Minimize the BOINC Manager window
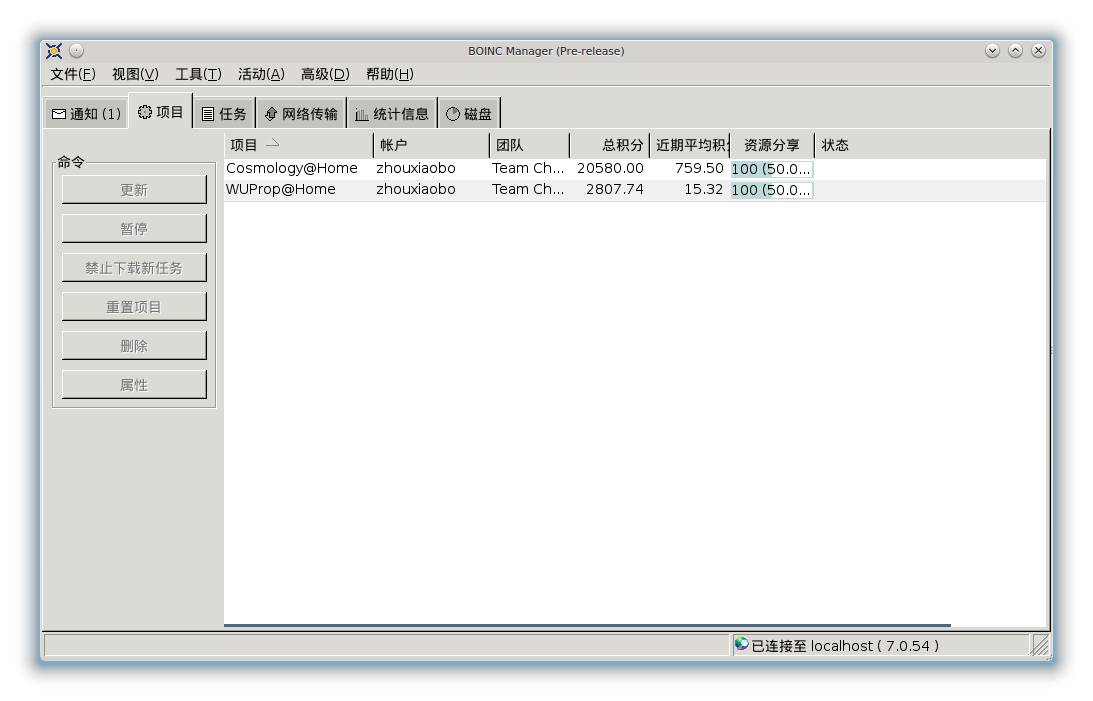Image resolution: width=1093 pixels, height=701 pixels. point(992,50)
